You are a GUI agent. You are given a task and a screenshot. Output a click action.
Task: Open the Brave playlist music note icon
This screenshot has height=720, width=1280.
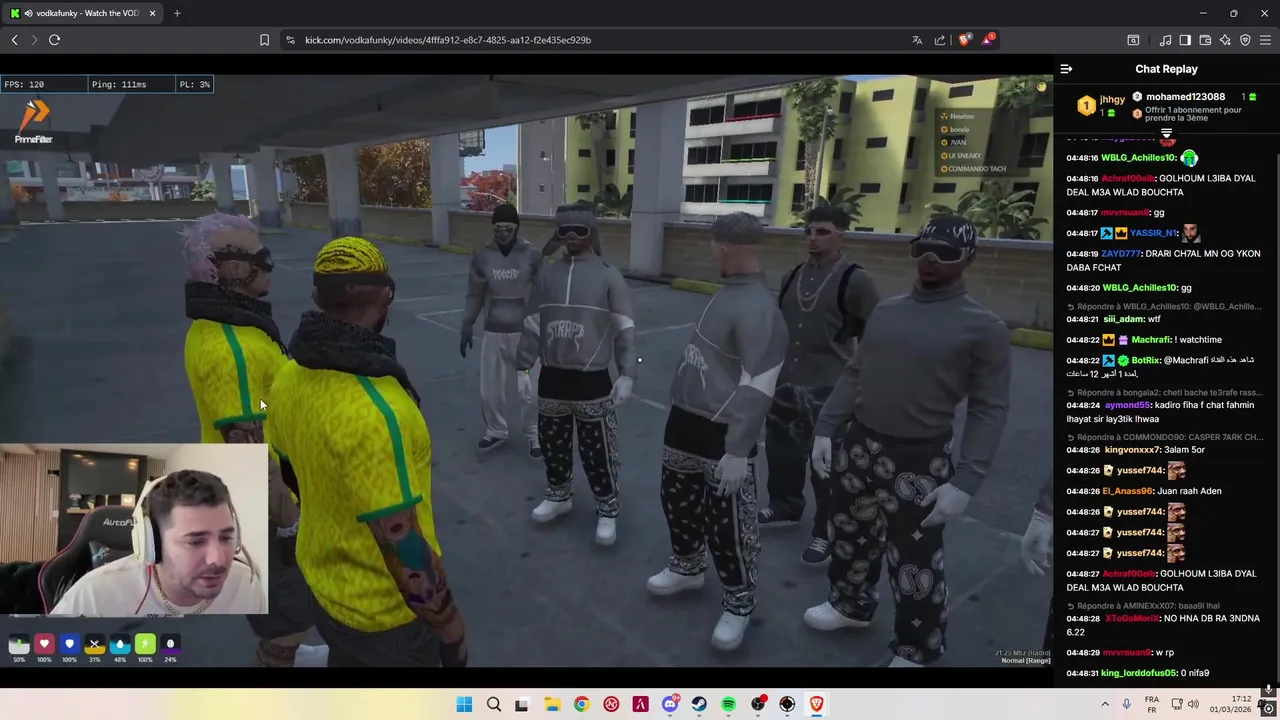coord(1165,40)
